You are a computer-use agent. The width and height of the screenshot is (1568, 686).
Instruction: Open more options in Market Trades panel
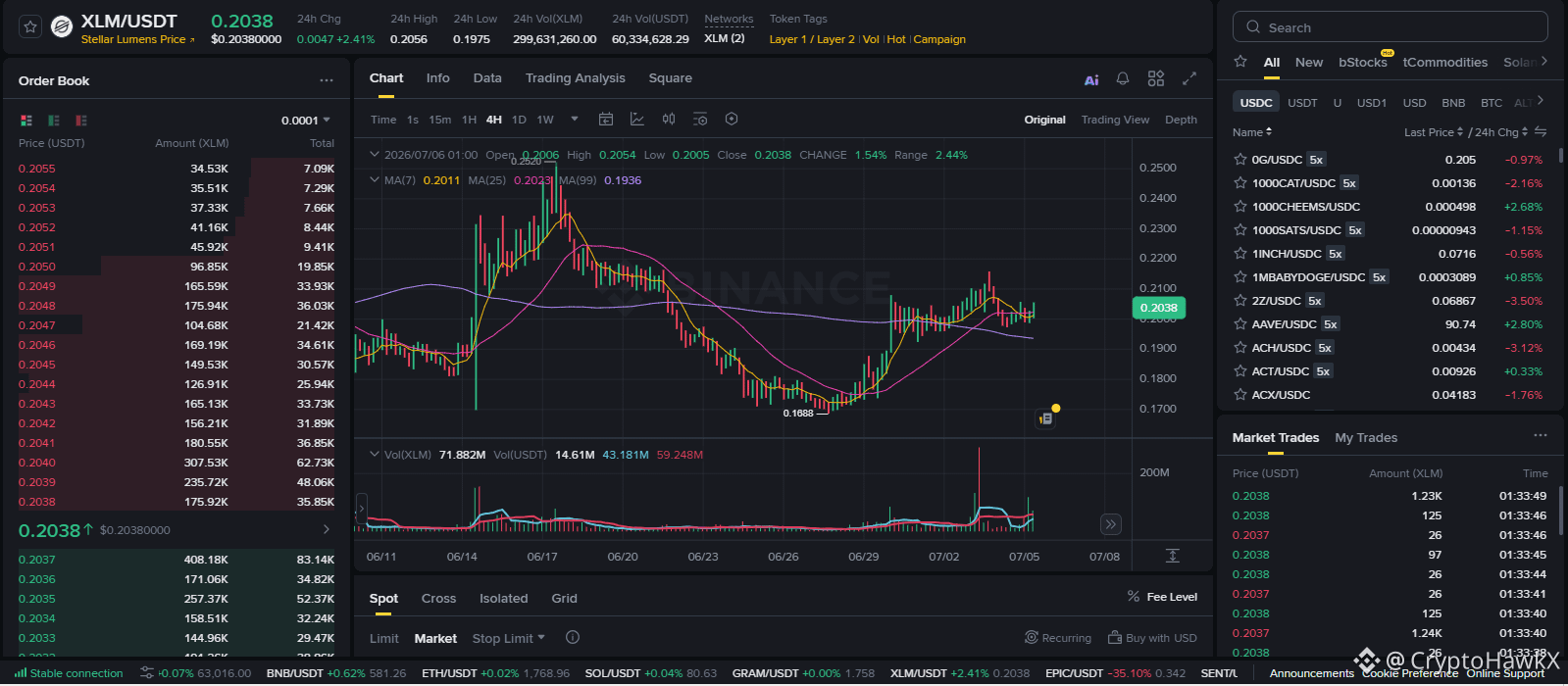pos(1541,435)
